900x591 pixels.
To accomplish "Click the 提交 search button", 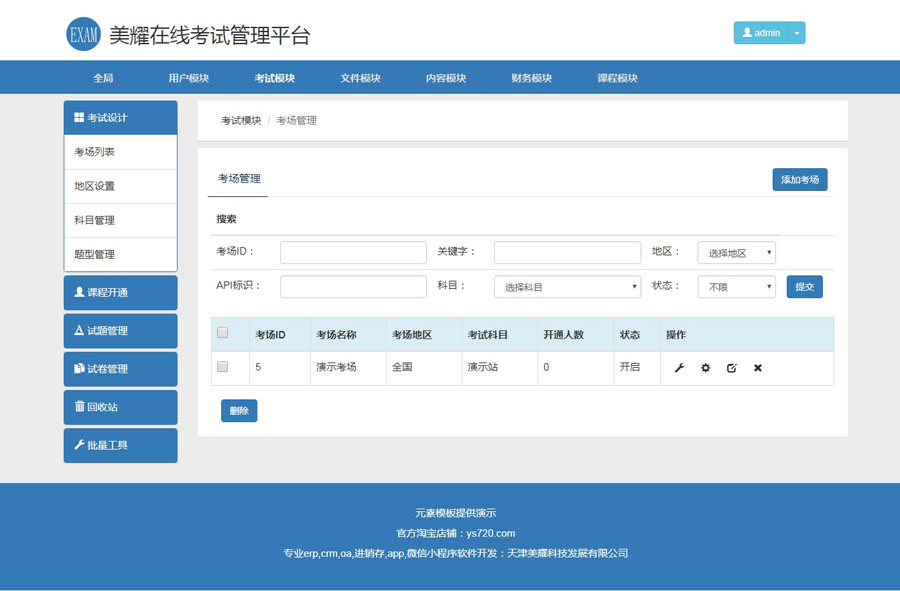I will pos(804,286).
